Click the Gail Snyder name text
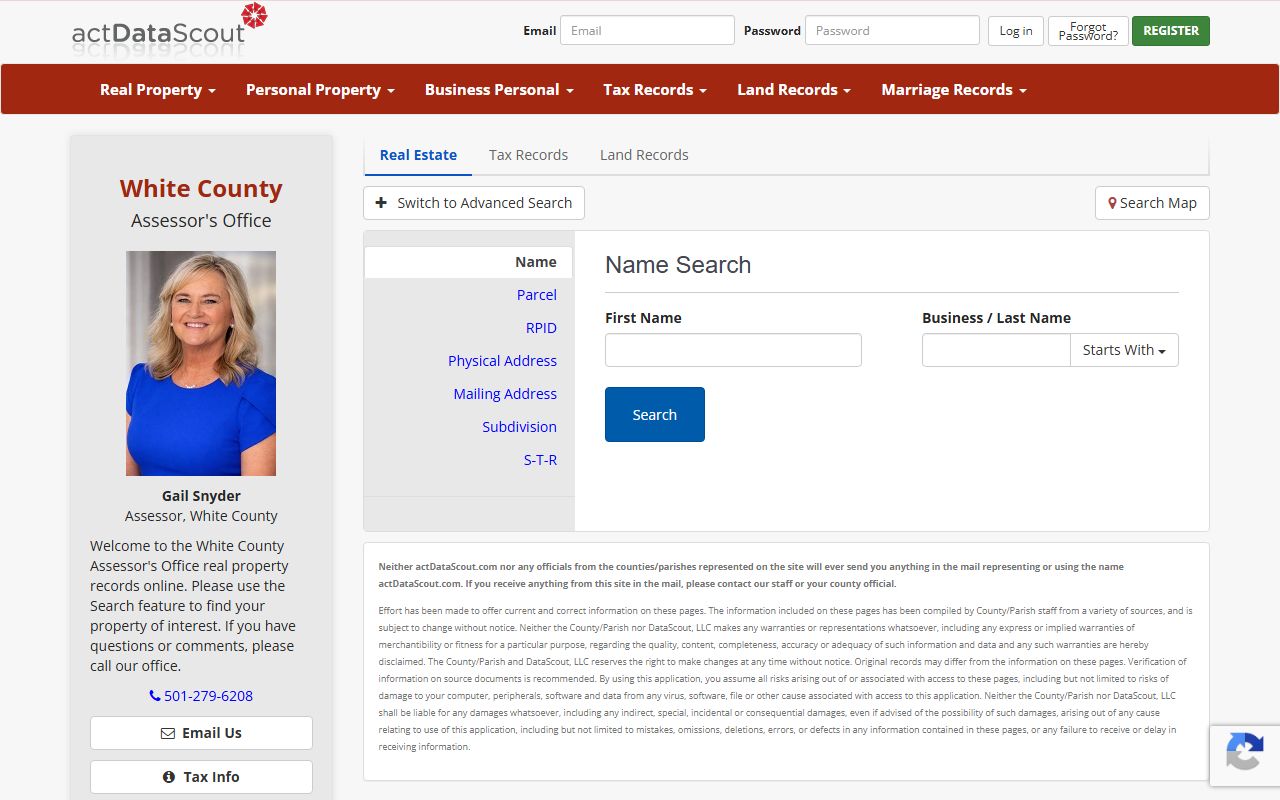Image resolution: width=1280 pixels, height=800 pixels. pos(201,496)
